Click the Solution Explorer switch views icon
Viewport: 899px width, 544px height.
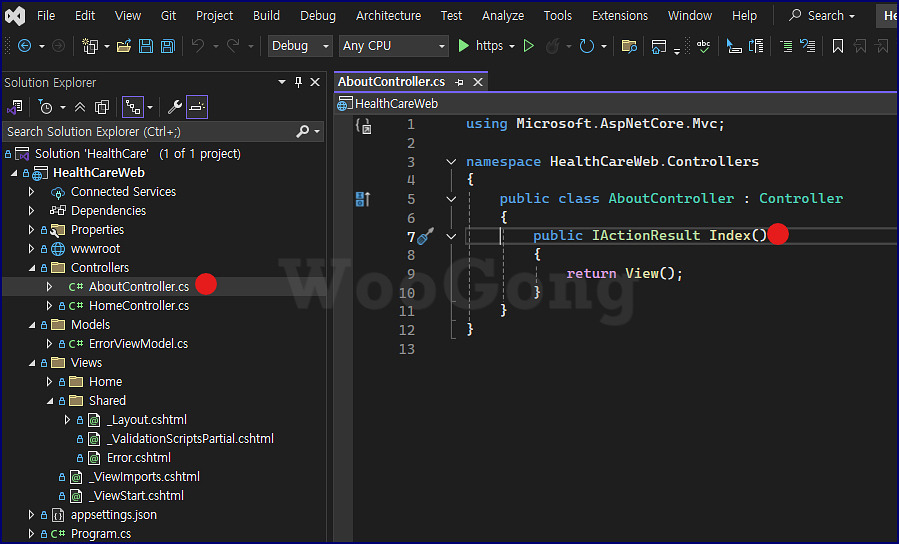click(14, 107)
